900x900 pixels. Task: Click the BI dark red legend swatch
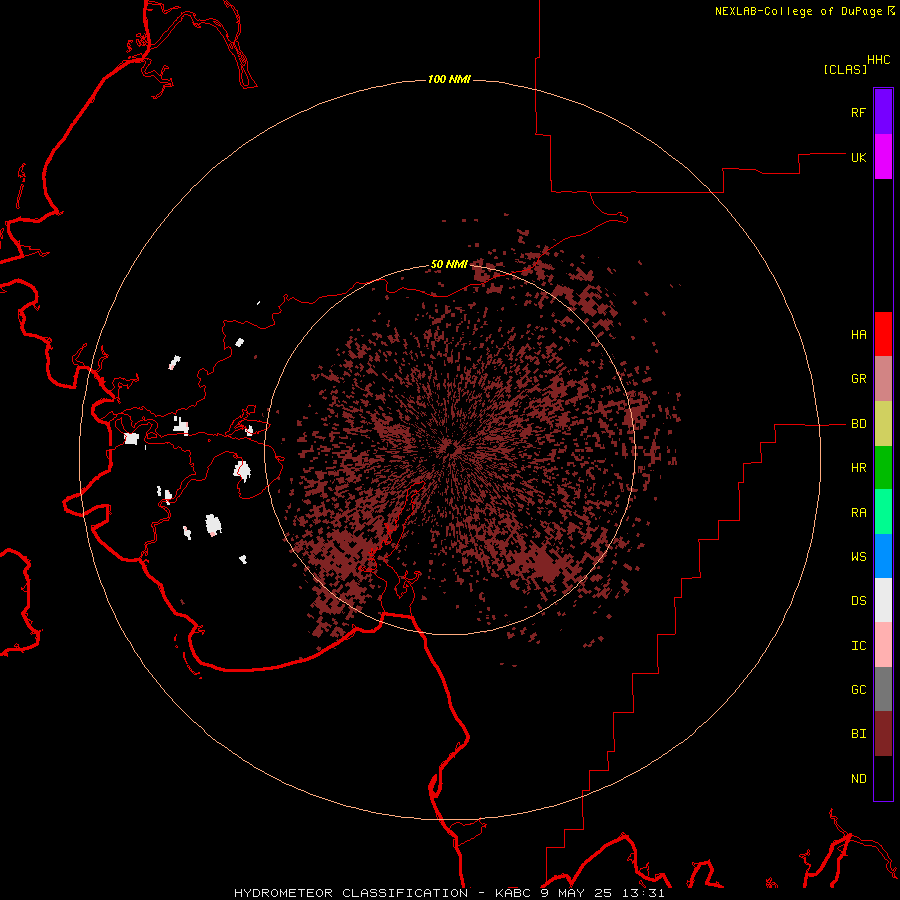point(883,734)
